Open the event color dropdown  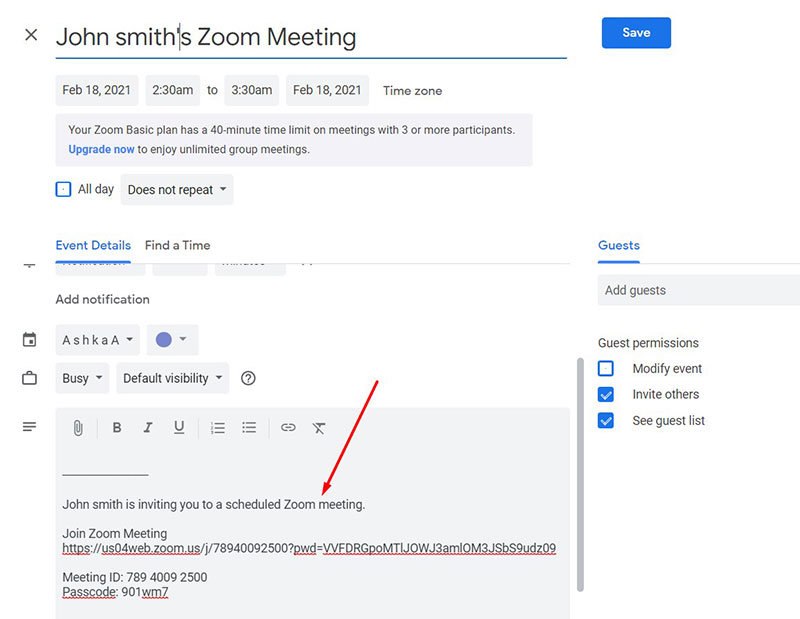point(172,340)
